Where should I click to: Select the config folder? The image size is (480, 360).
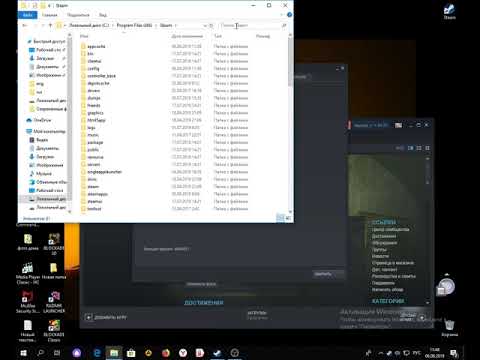coord(93,68)
